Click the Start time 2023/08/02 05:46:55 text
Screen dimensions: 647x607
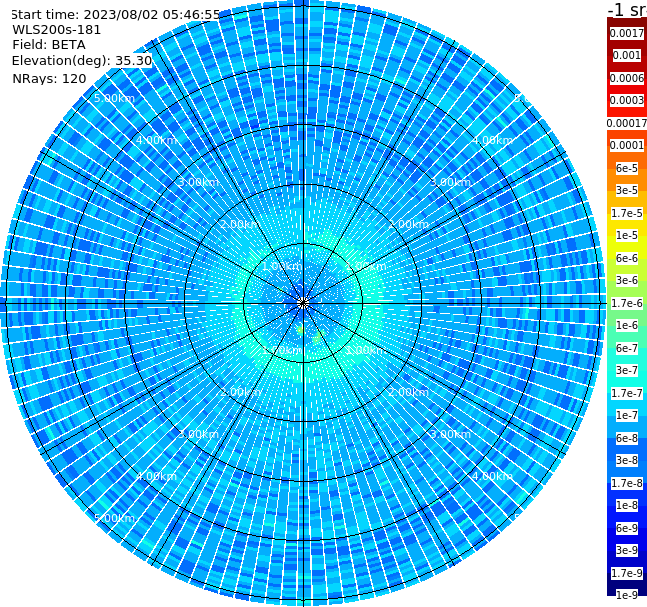(x=116, y=14)
